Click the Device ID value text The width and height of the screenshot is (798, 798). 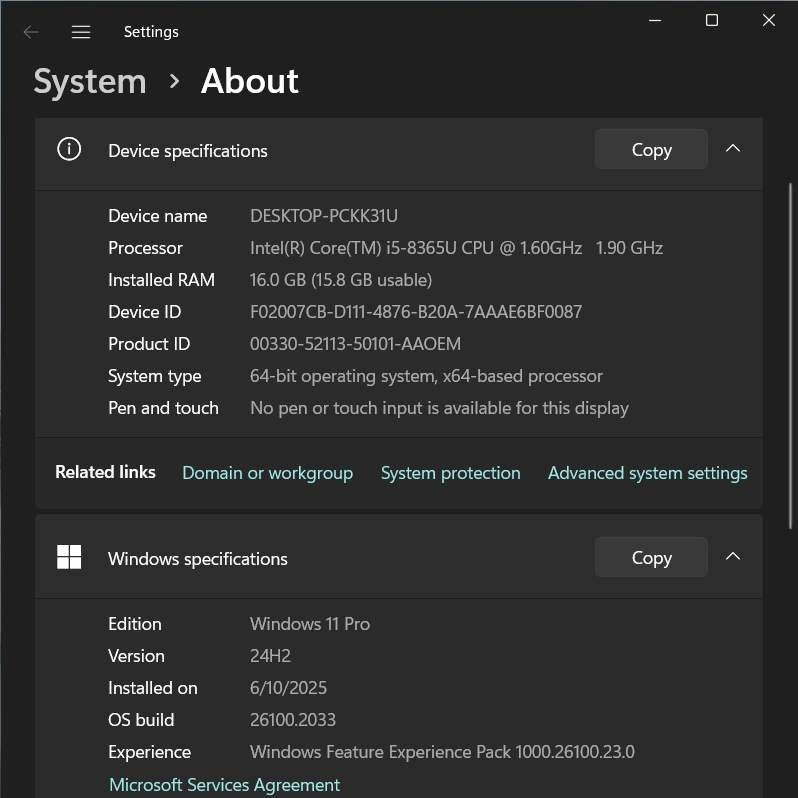(415, 312)
